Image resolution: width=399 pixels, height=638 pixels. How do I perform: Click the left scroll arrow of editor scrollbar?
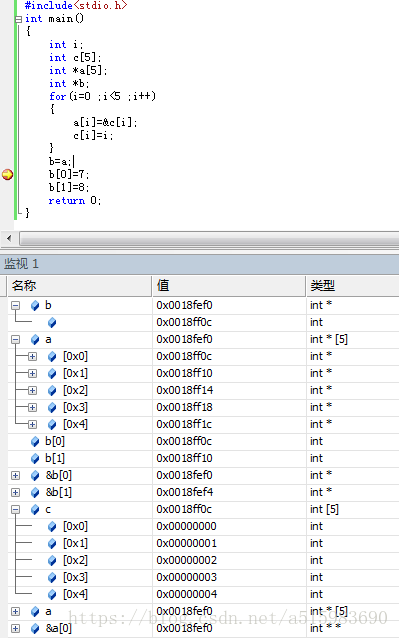click(9, 238)
